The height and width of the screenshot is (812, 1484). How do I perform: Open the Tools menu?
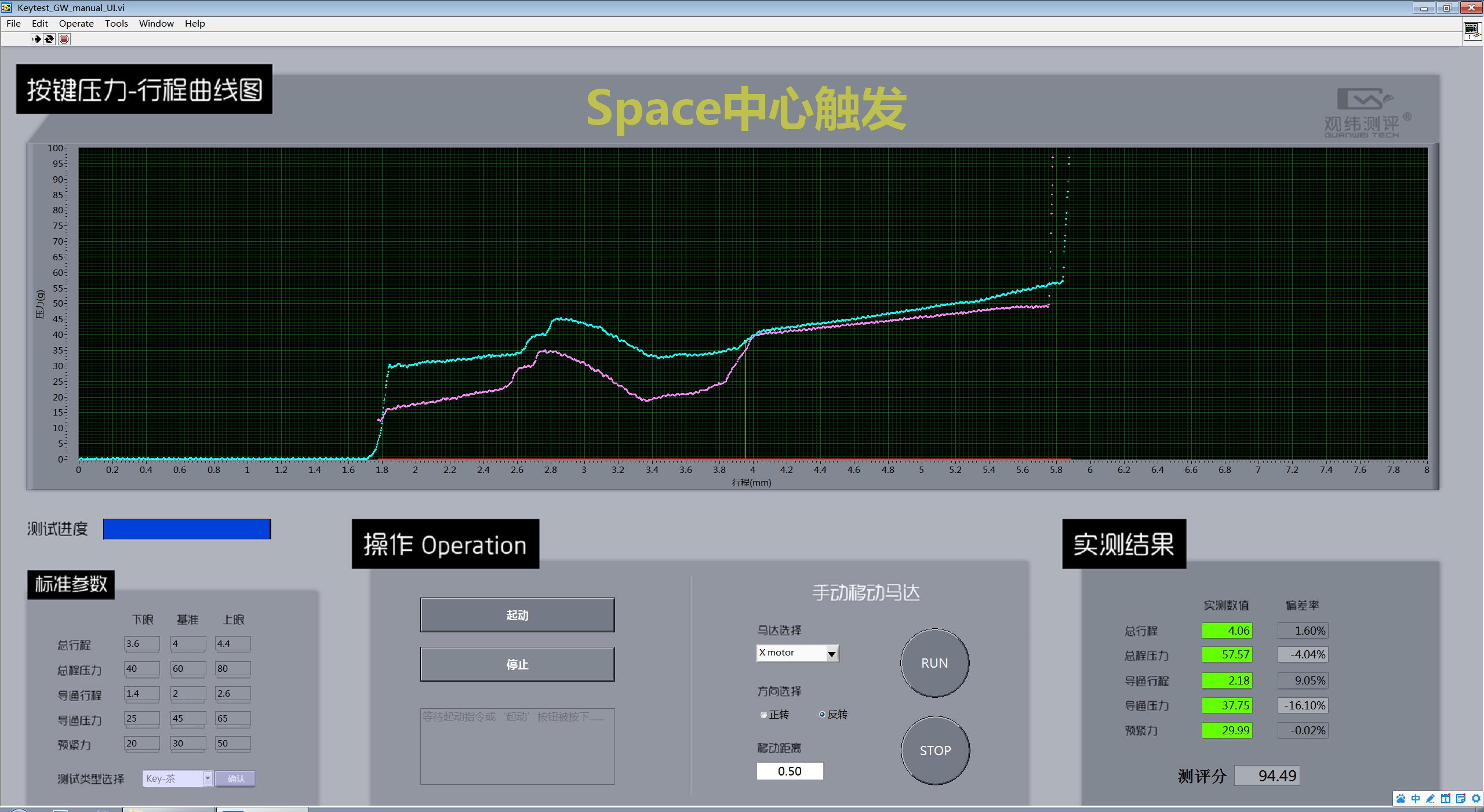(x=116, y=23)
